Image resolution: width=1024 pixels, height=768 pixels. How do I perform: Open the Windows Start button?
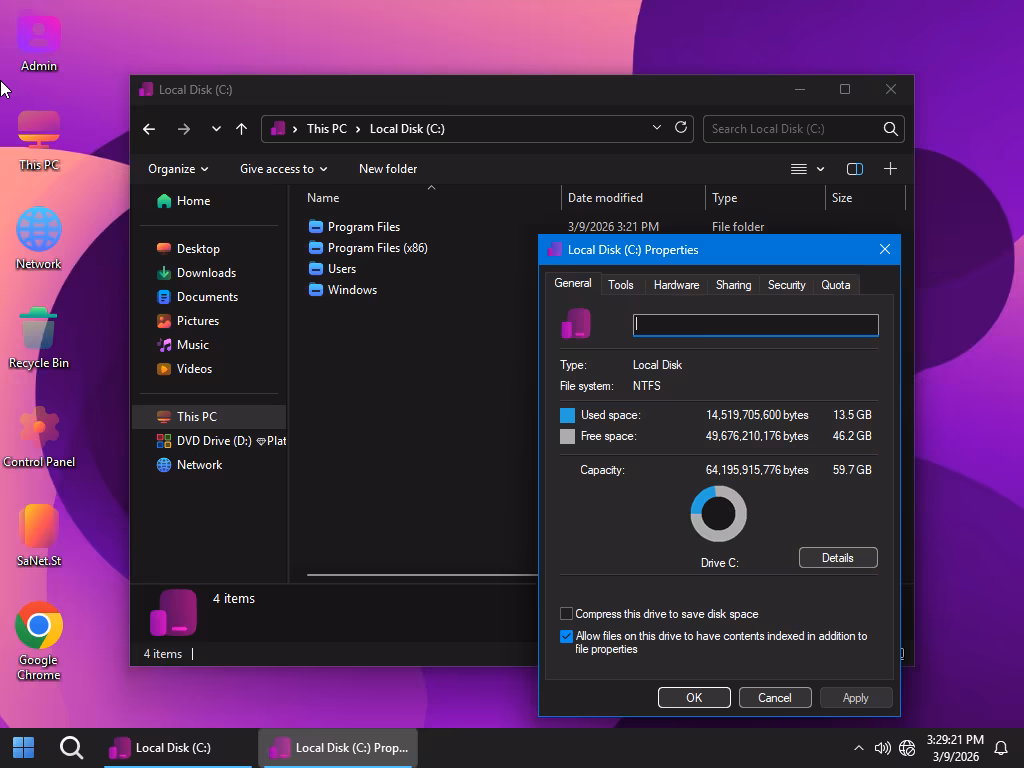click(24, 747)
